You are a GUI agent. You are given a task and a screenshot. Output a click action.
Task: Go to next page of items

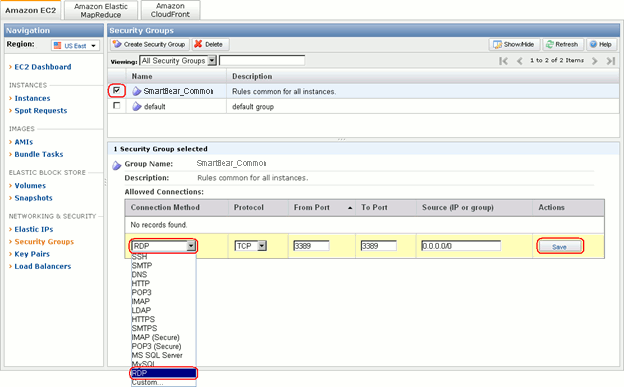pos(594,61)
